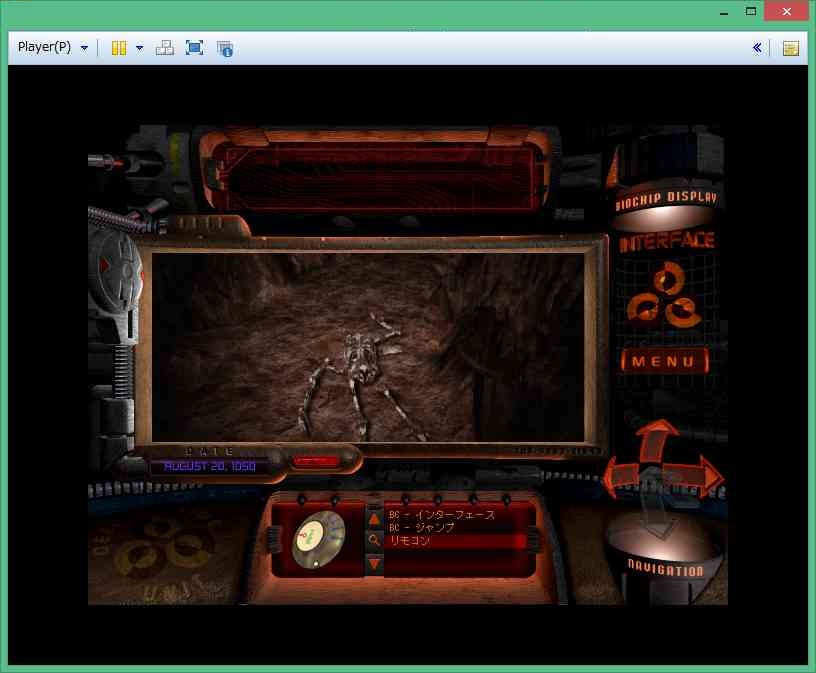Screen dimensions: 816x673
Task: Click the red message display panel
Action: 378,177
